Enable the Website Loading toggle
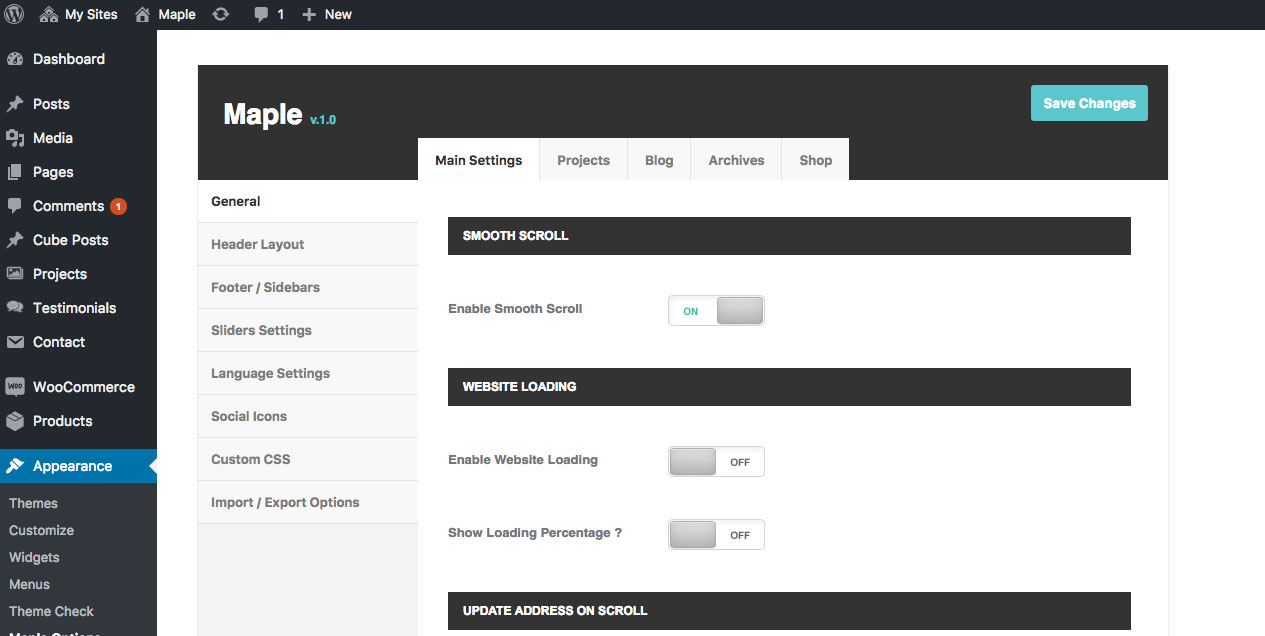 716,462
